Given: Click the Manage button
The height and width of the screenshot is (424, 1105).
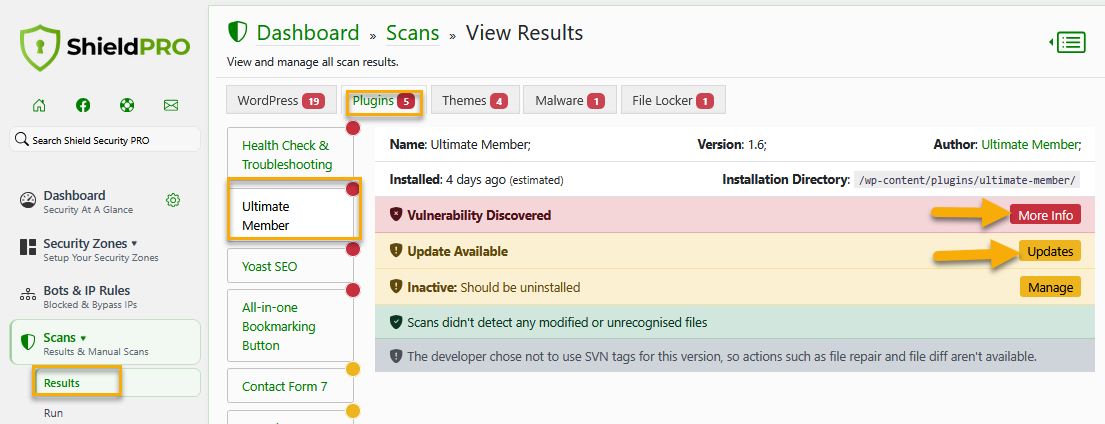Looking at the screenshot, I should point(1050,287).
